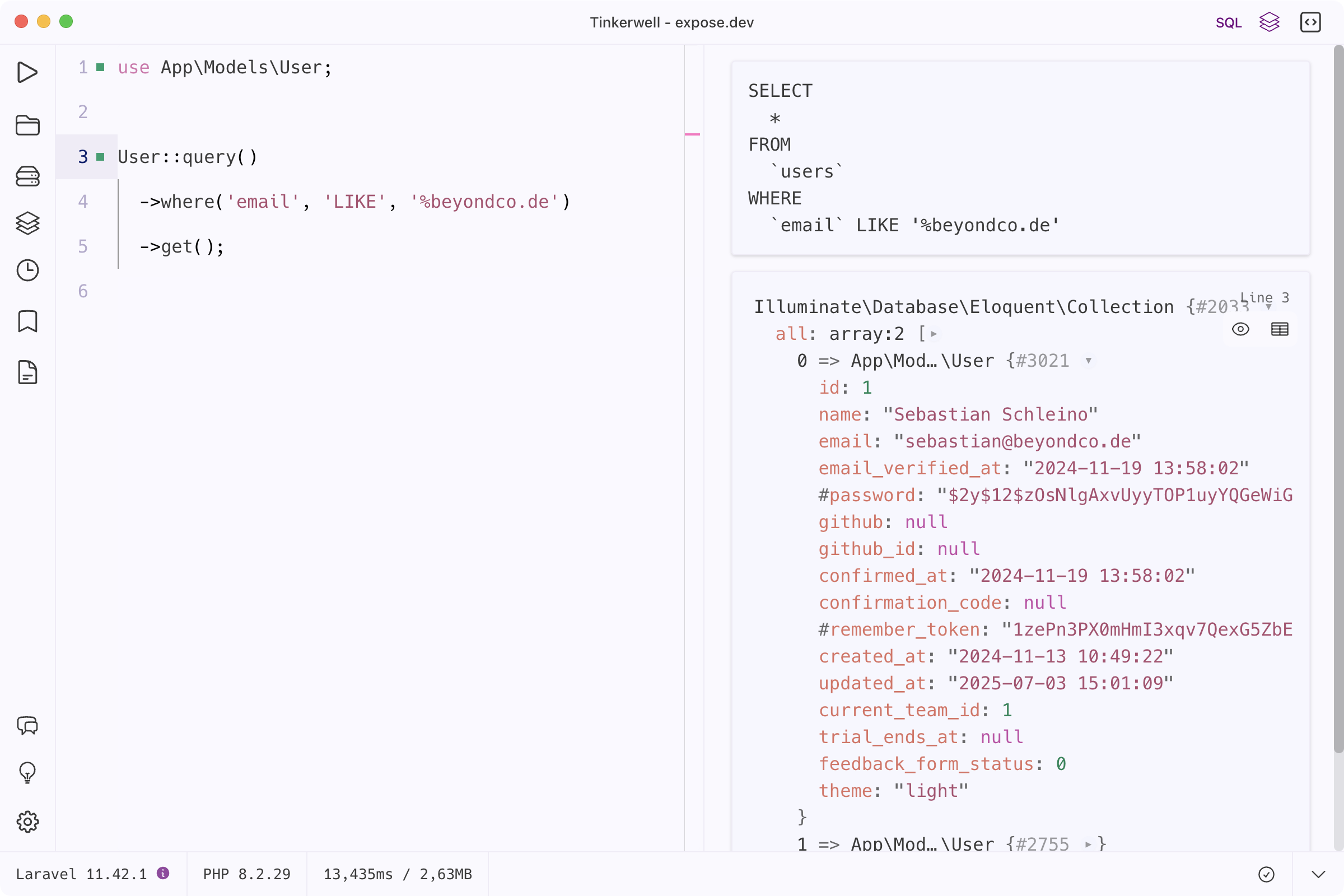Click the output panel vertical scrollbar
Viewport: 1344px width, 896px height.
coord(1338,400)
